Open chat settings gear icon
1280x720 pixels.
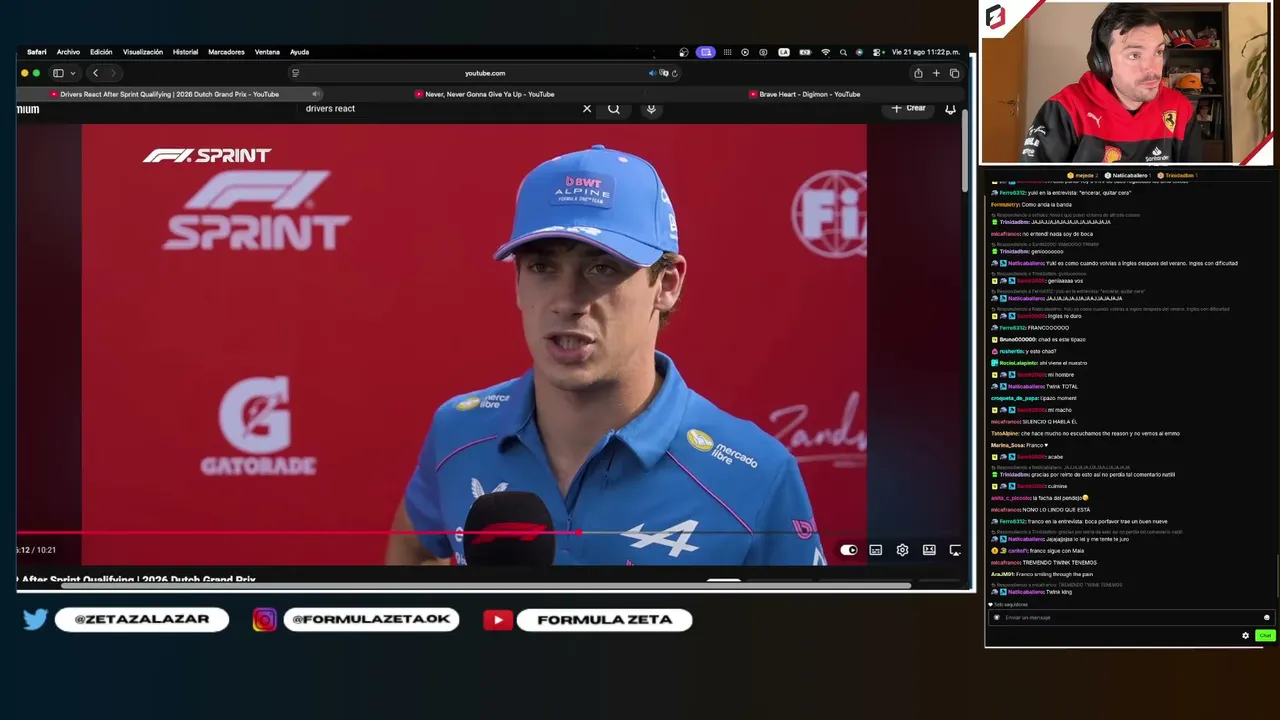pyautogui.click(x=1245, y=636)
